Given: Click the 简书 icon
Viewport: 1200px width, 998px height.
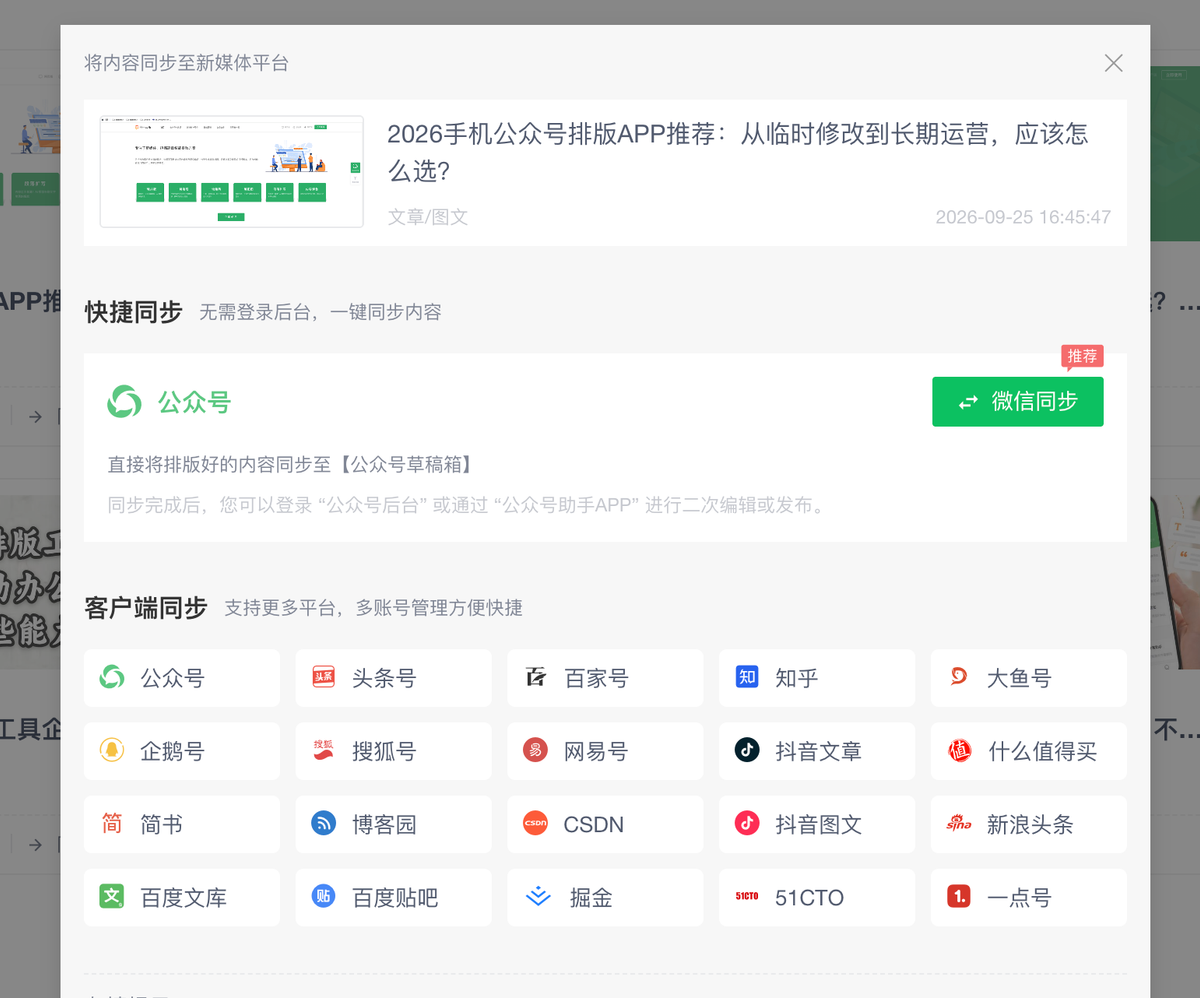Looking at the screenshot, I should pos(112,824).
